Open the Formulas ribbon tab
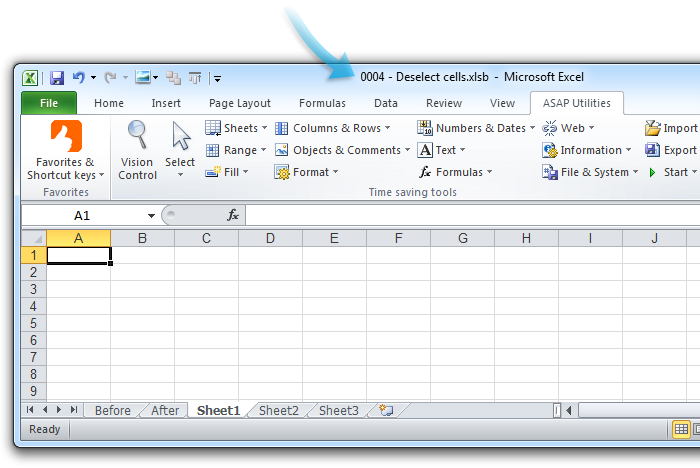The height and width of the screenshot is (468, 700). (x=322, y=103)
